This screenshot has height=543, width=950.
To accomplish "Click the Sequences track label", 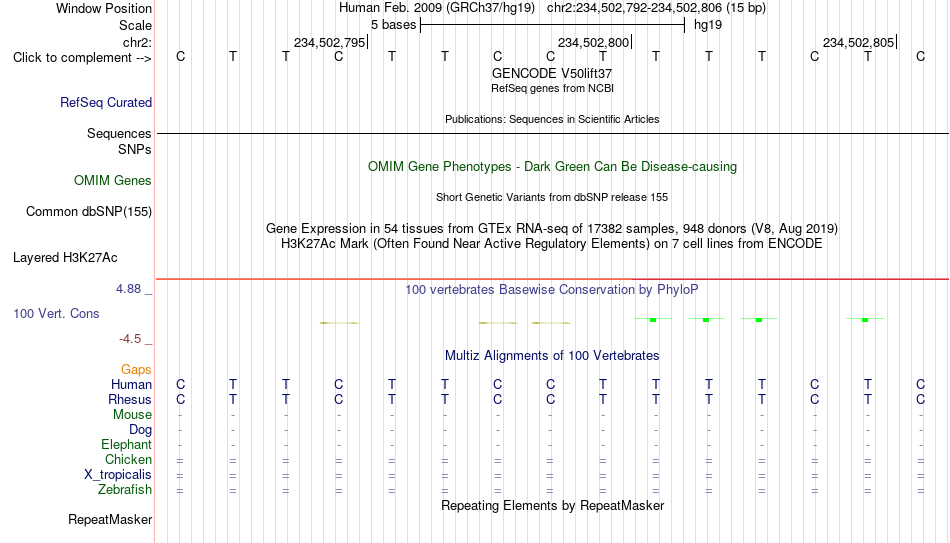I will [119, 133].
